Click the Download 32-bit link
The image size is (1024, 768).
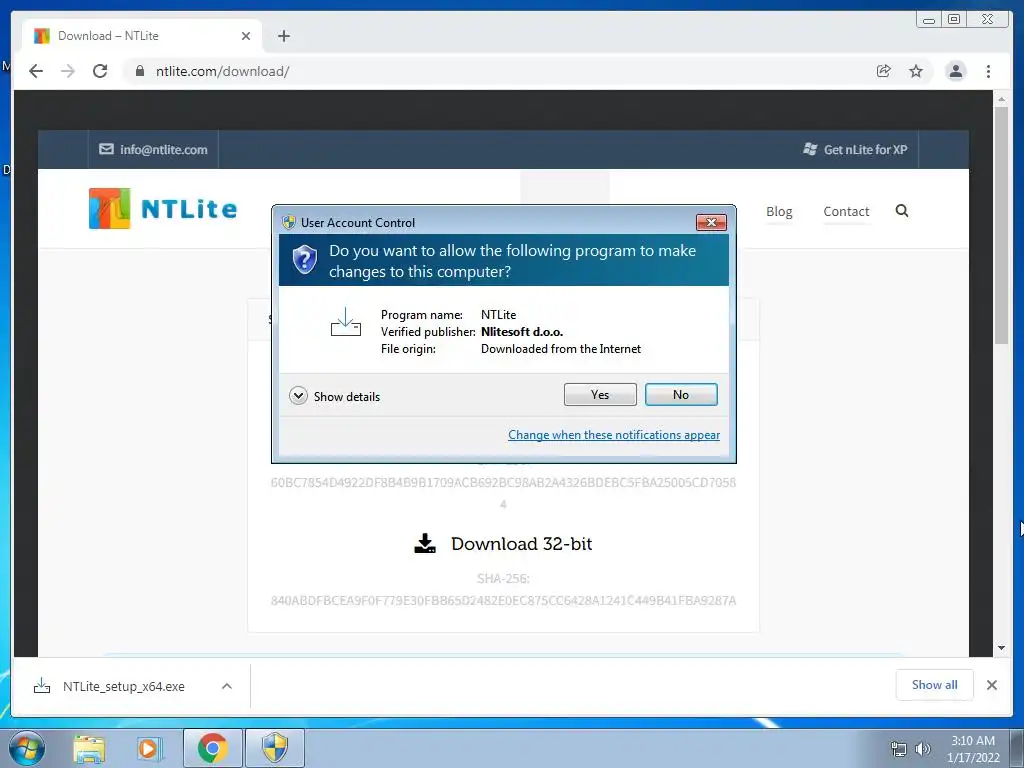521,544
